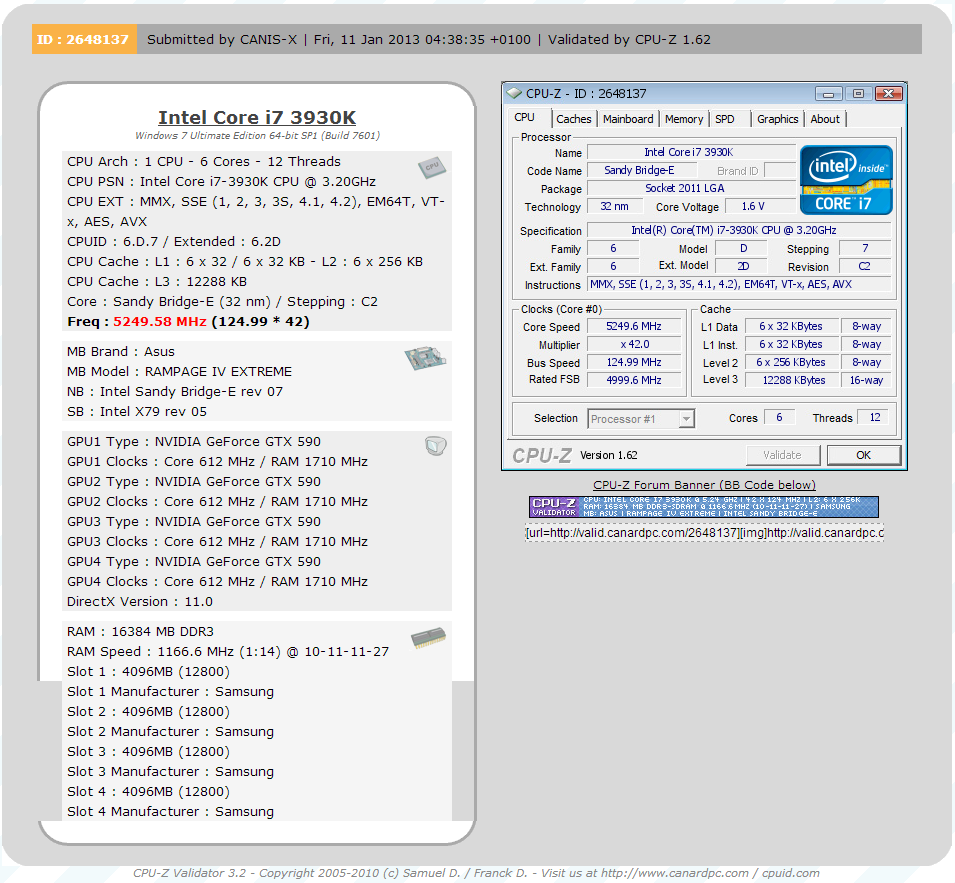Screen dimensions: 955x883
Task: Click the CPUID : 6.D.7 / Extended row
Action: pos(174,241)
